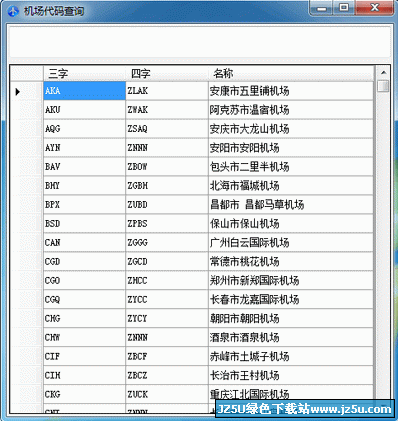398x421 pixels.
Task: Select cell 包头市二里半机场
Action: click(291, 167)
